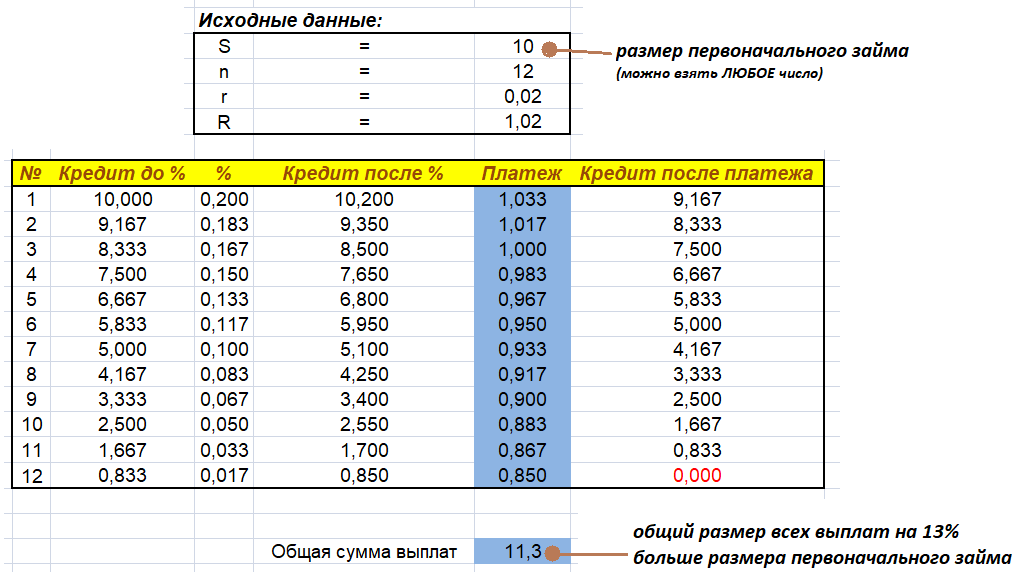Click the 'Общая сумма выплат' label

364,552
